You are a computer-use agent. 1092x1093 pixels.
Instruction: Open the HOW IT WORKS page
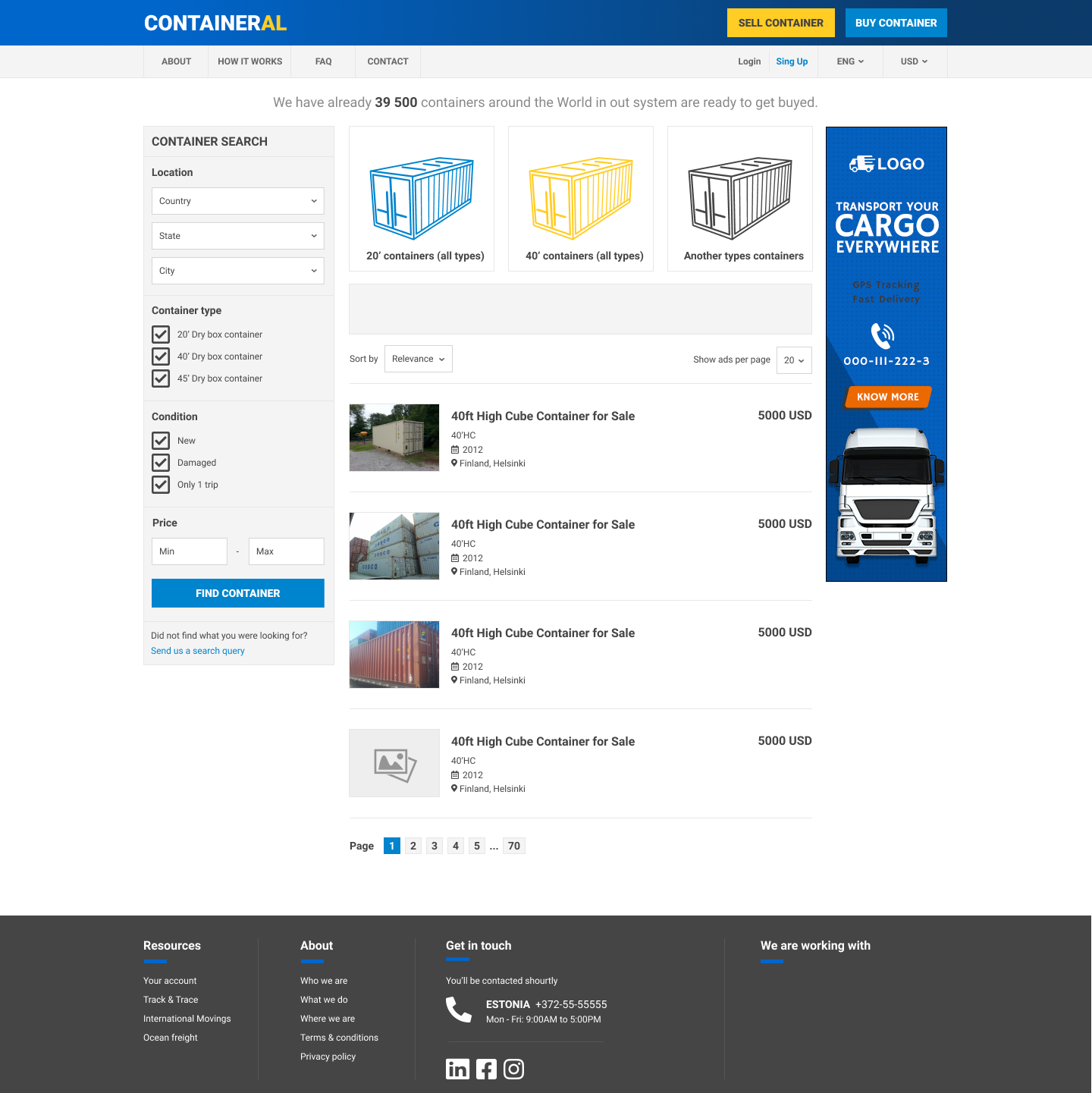pyautogui.click(x=249, y=61)
